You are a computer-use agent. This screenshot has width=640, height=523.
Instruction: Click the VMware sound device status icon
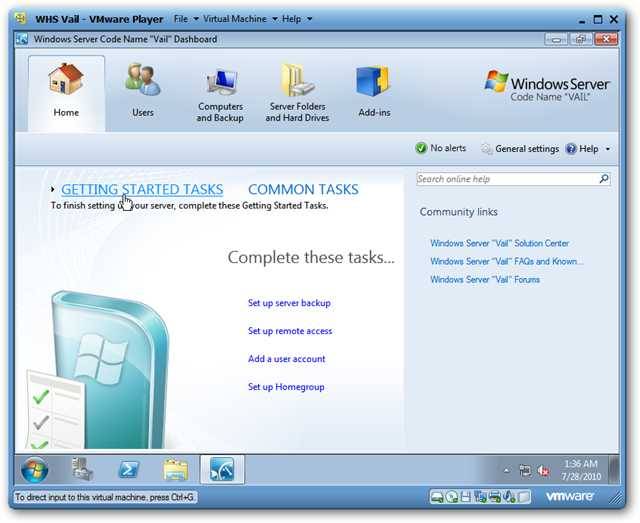510,497
